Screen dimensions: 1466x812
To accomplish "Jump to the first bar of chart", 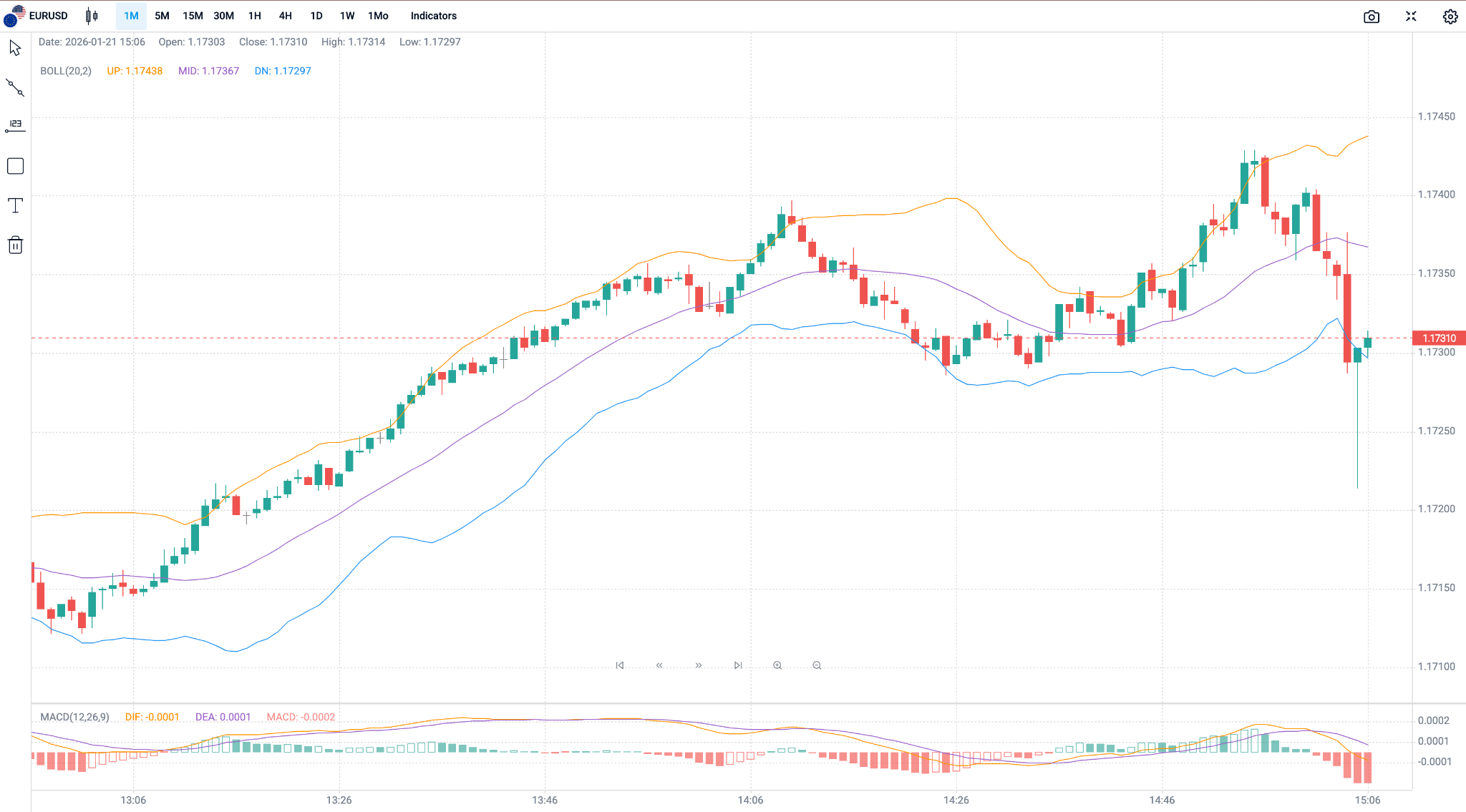I will [x=620, y=665].
